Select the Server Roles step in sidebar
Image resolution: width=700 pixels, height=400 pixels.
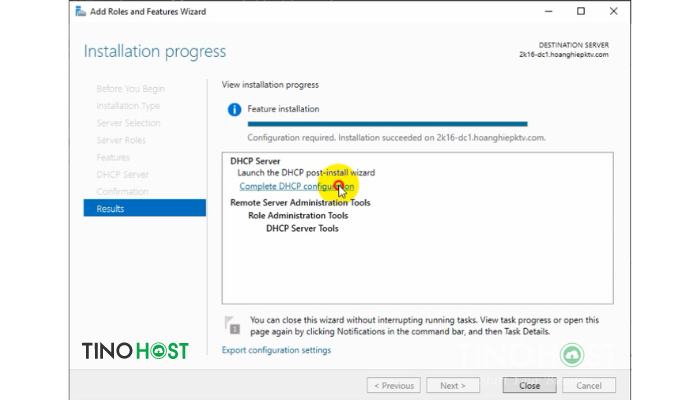(x=121, y=140)
